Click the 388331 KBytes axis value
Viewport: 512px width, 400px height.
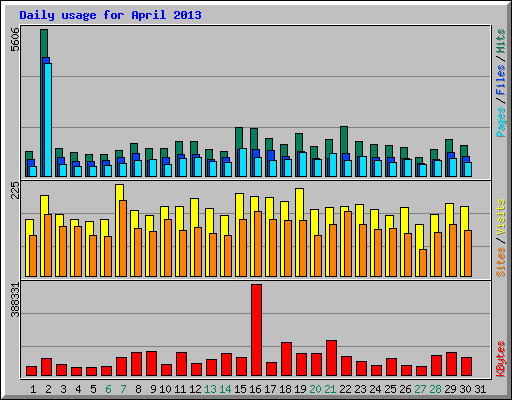coord(15,300)
